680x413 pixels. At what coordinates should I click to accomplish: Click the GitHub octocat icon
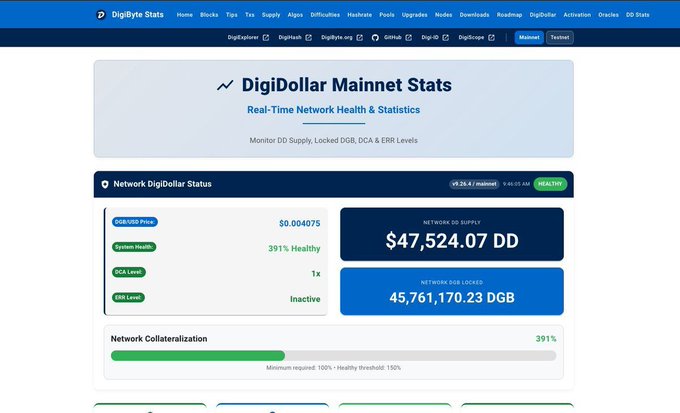coord(375,38)
